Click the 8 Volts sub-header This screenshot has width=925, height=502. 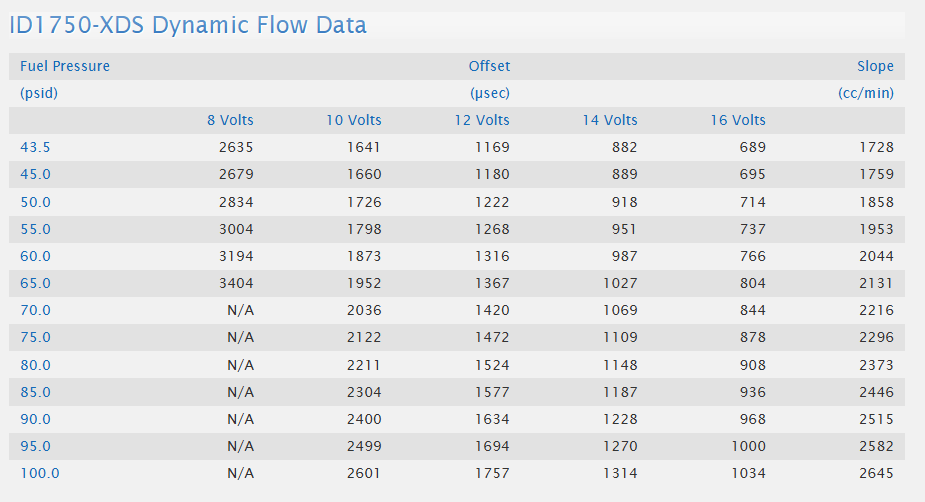[x=230, y=120]
